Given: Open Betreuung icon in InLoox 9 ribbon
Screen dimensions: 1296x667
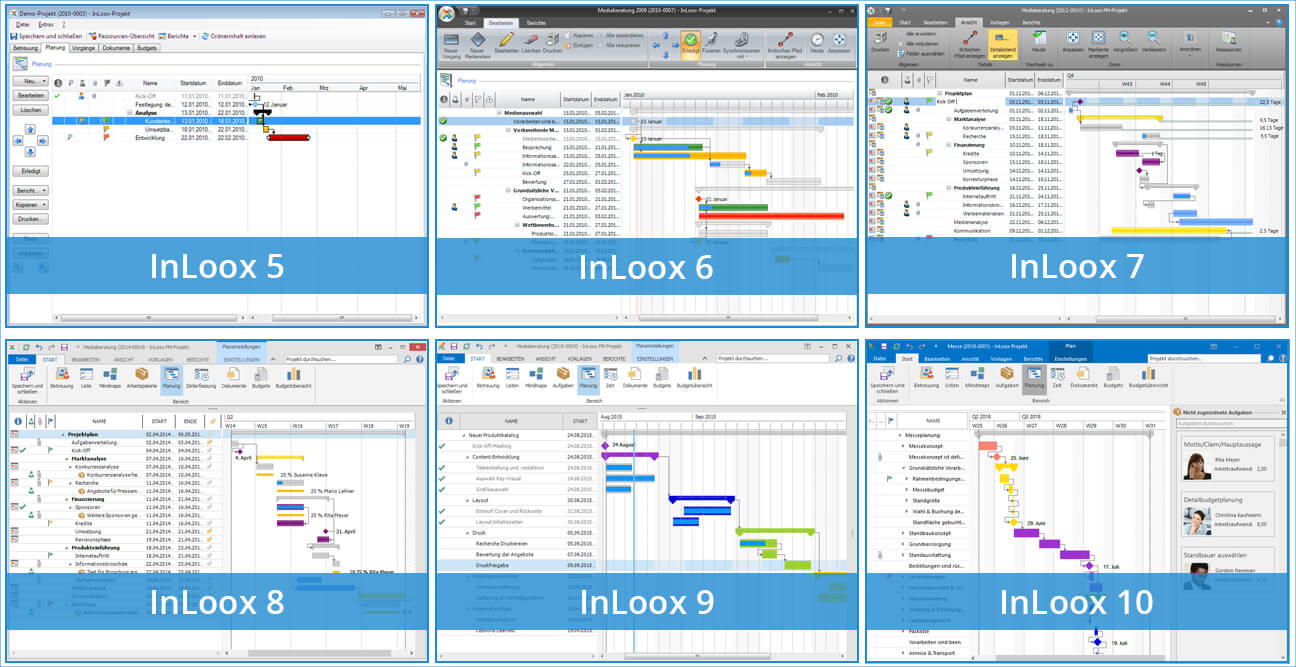Looking at the screenshot, I should pyautogui.click(x=487, y=374).
